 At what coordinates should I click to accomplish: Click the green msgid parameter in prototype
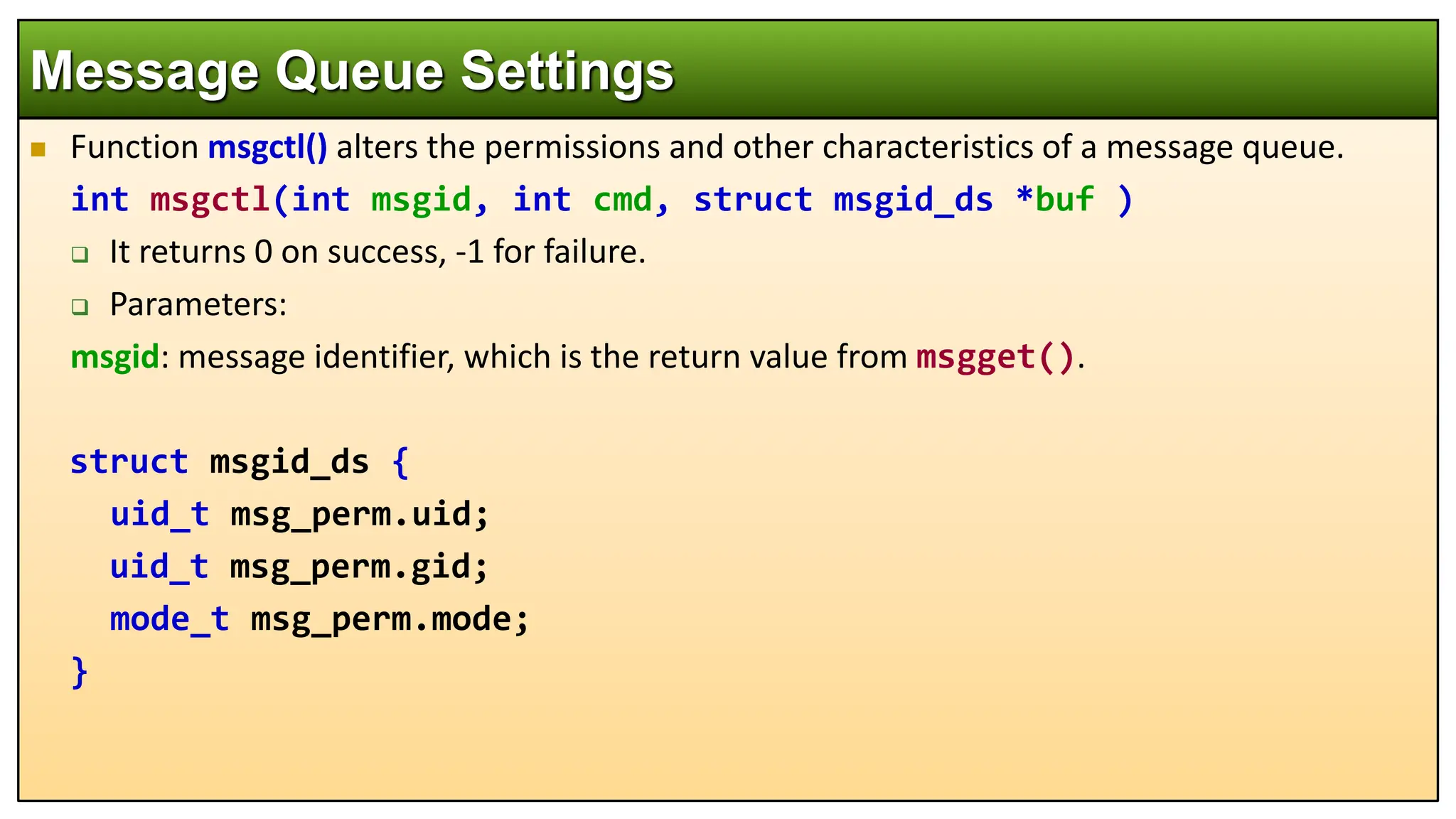click(x=421, y=200)
